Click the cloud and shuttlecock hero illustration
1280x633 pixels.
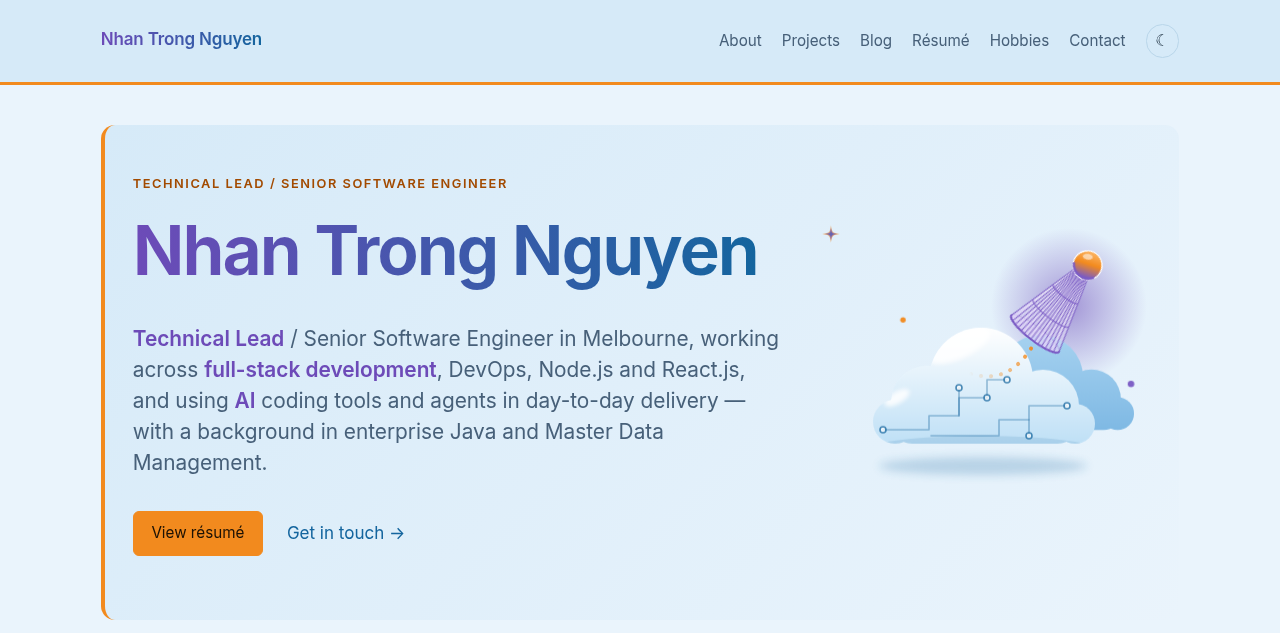pyautogui.click(x=985, y=355)
